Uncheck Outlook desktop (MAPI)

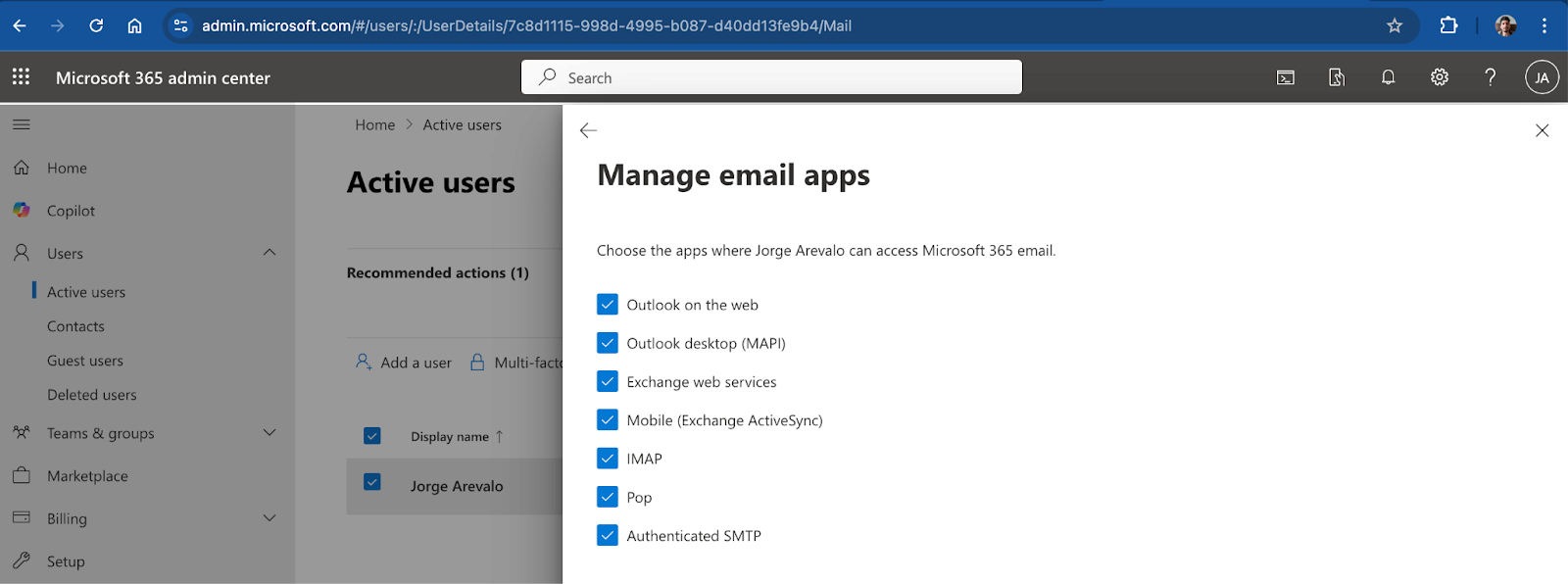point(608,343)
